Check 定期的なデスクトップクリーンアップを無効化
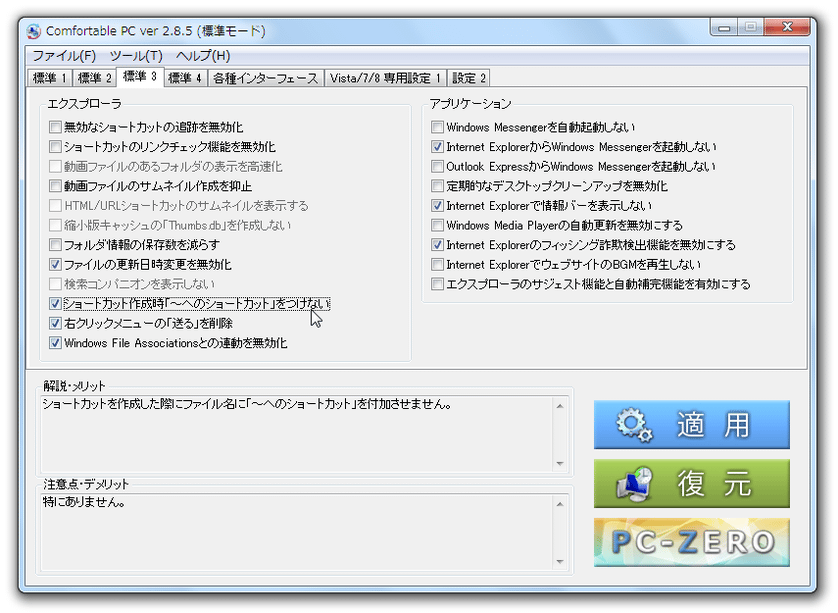 [437, 186]
